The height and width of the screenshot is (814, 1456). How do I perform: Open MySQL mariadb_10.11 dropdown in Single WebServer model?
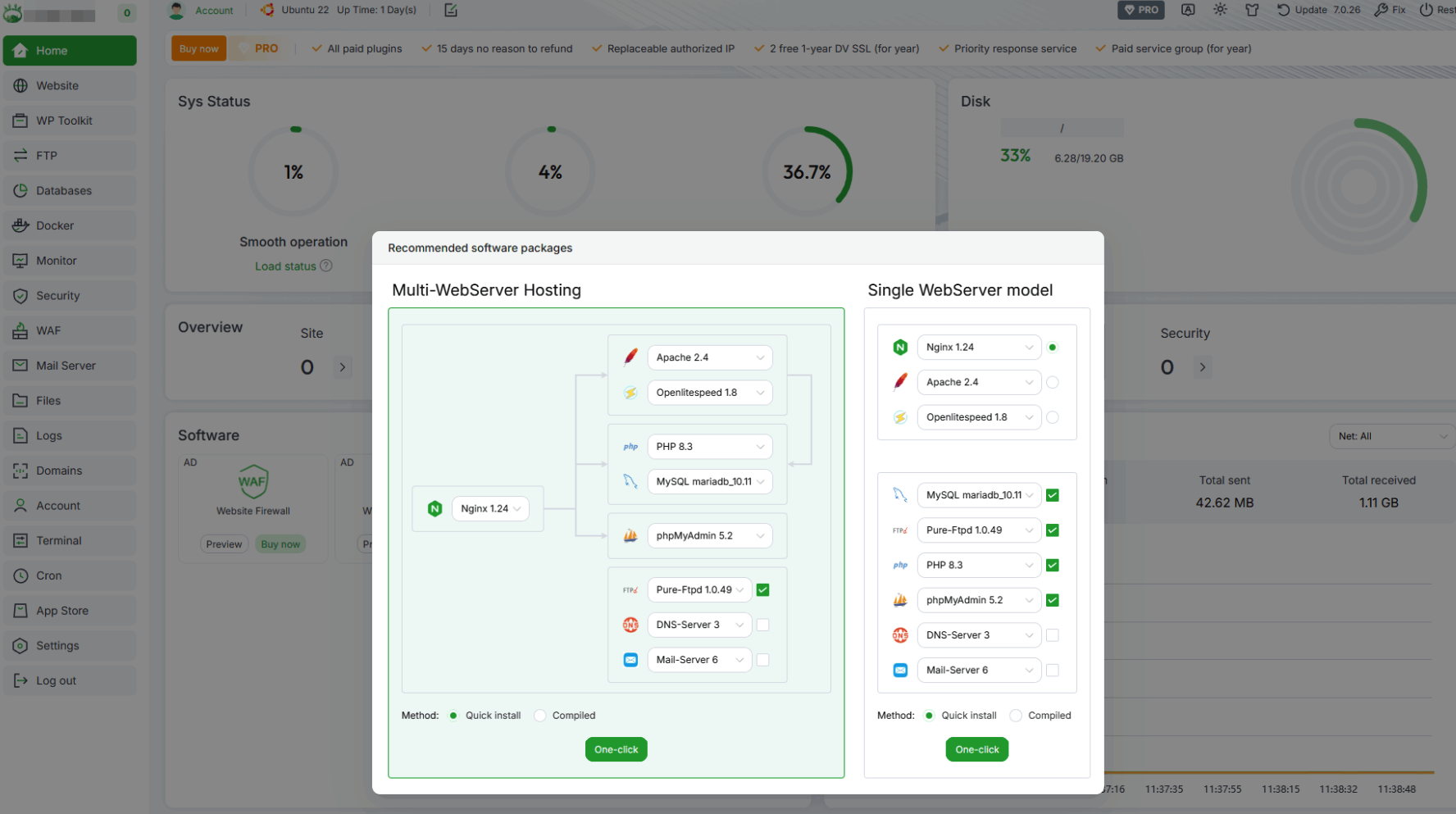(978, 495)
